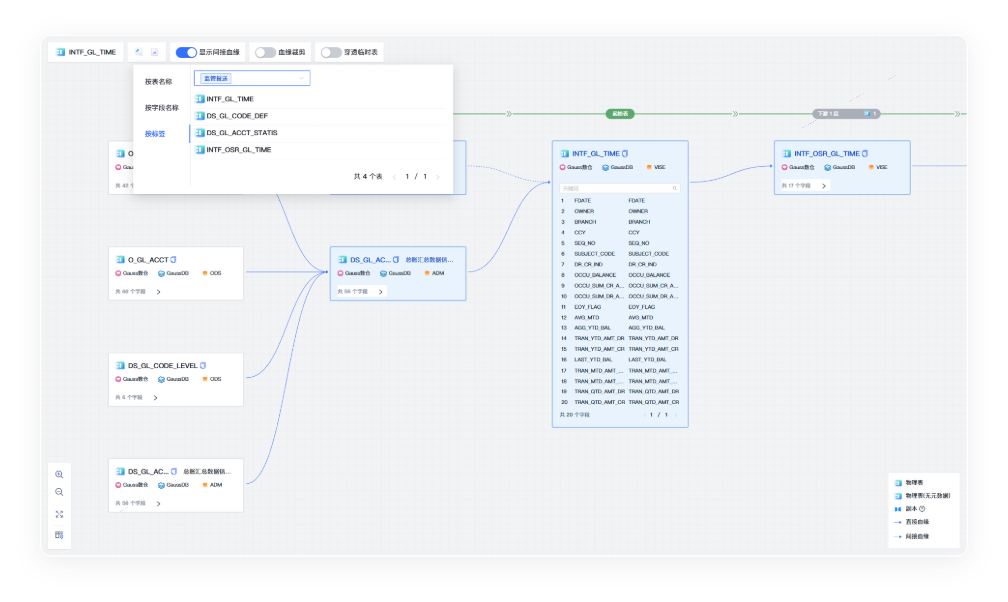1008x602 pixels.
Task: Select field row 1 FDATE in INTF_GL_TIME node
Action: coord(620,201)
